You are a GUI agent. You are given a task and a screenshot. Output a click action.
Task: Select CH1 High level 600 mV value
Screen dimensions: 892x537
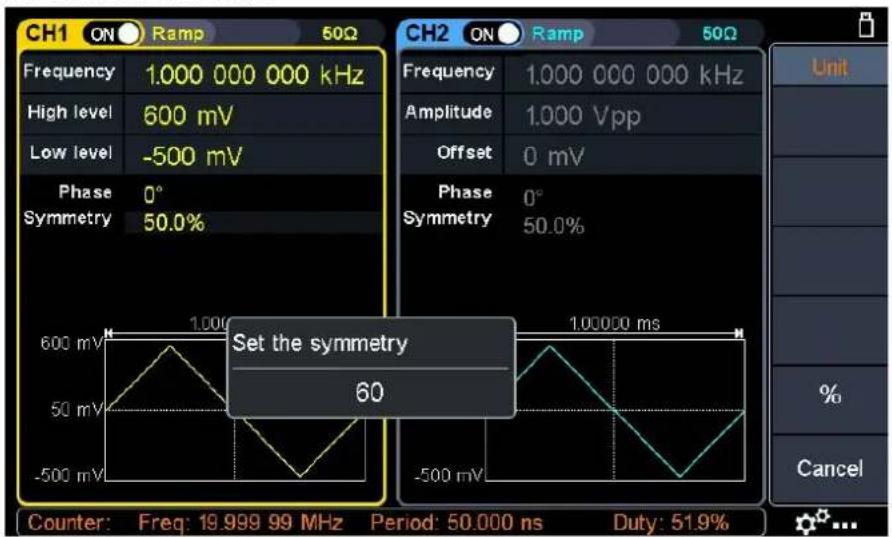(188, 116)
